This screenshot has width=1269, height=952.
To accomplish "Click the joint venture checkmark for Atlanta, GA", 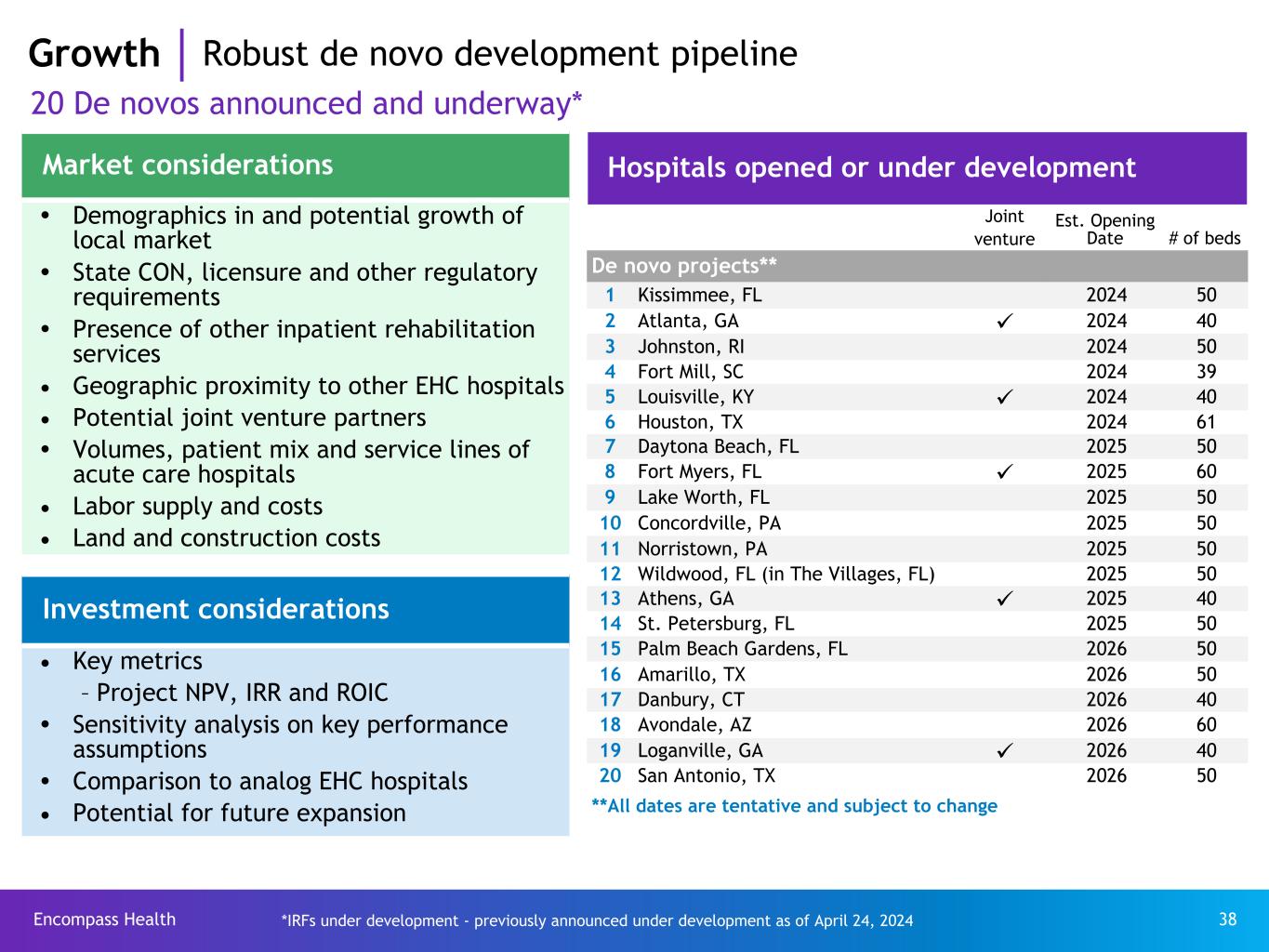I will point(1003,322).
